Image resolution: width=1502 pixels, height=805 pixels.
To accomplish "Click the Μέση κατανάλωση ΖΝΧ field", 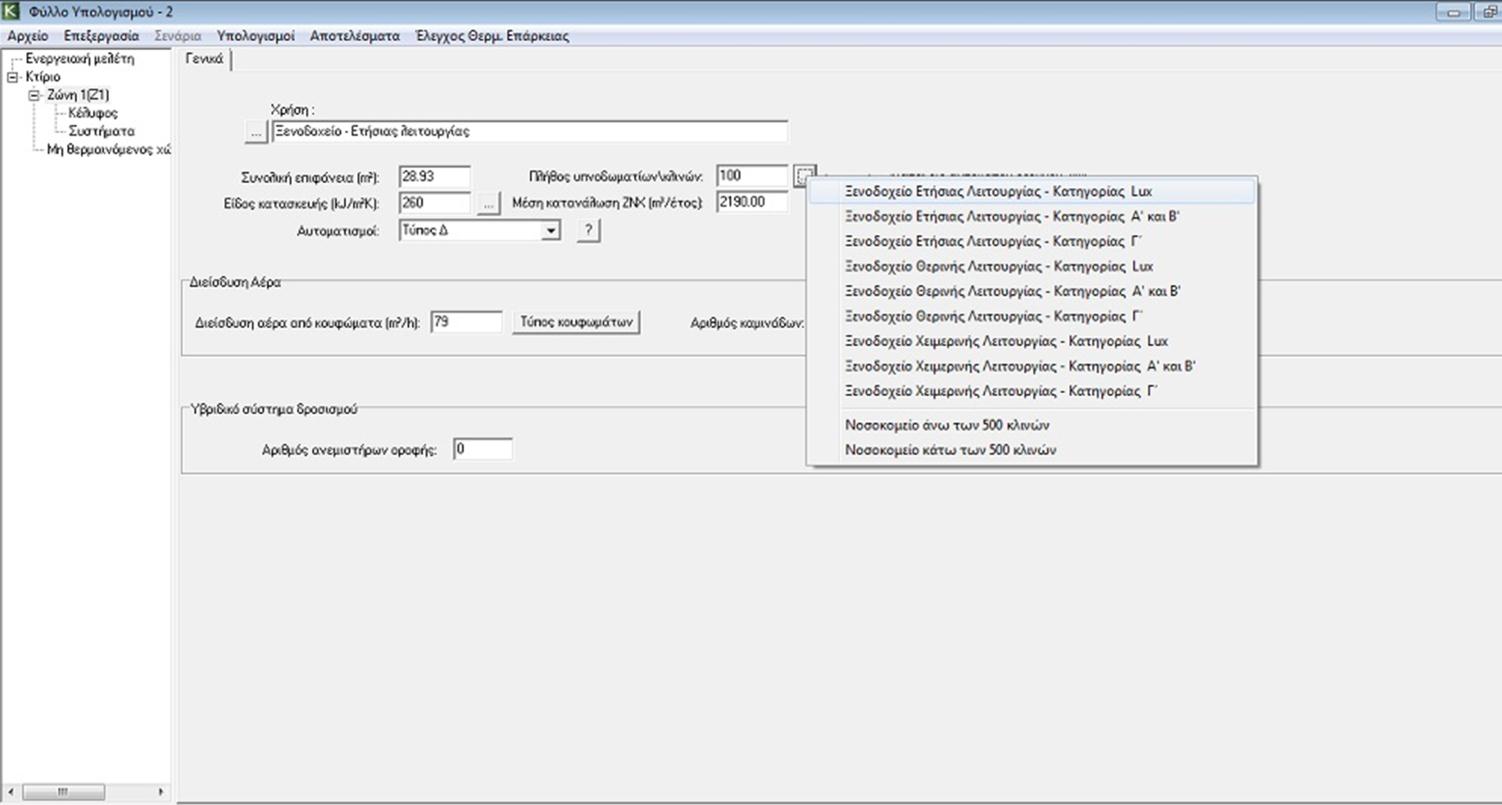I will [752, 202].
